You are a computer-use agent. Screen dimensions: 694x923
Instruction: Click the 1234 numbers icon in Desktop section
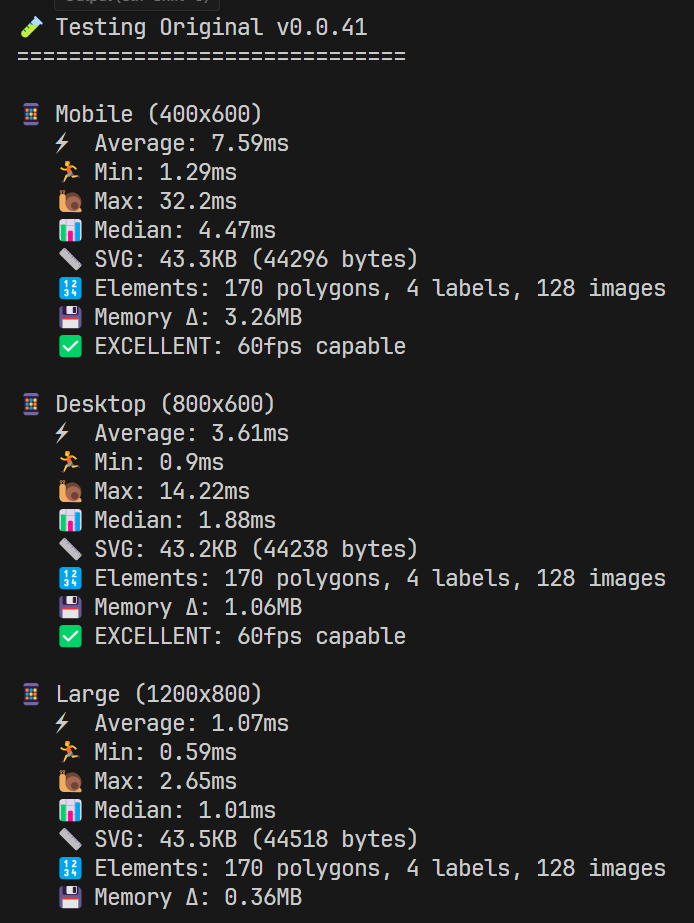[69, 579]
